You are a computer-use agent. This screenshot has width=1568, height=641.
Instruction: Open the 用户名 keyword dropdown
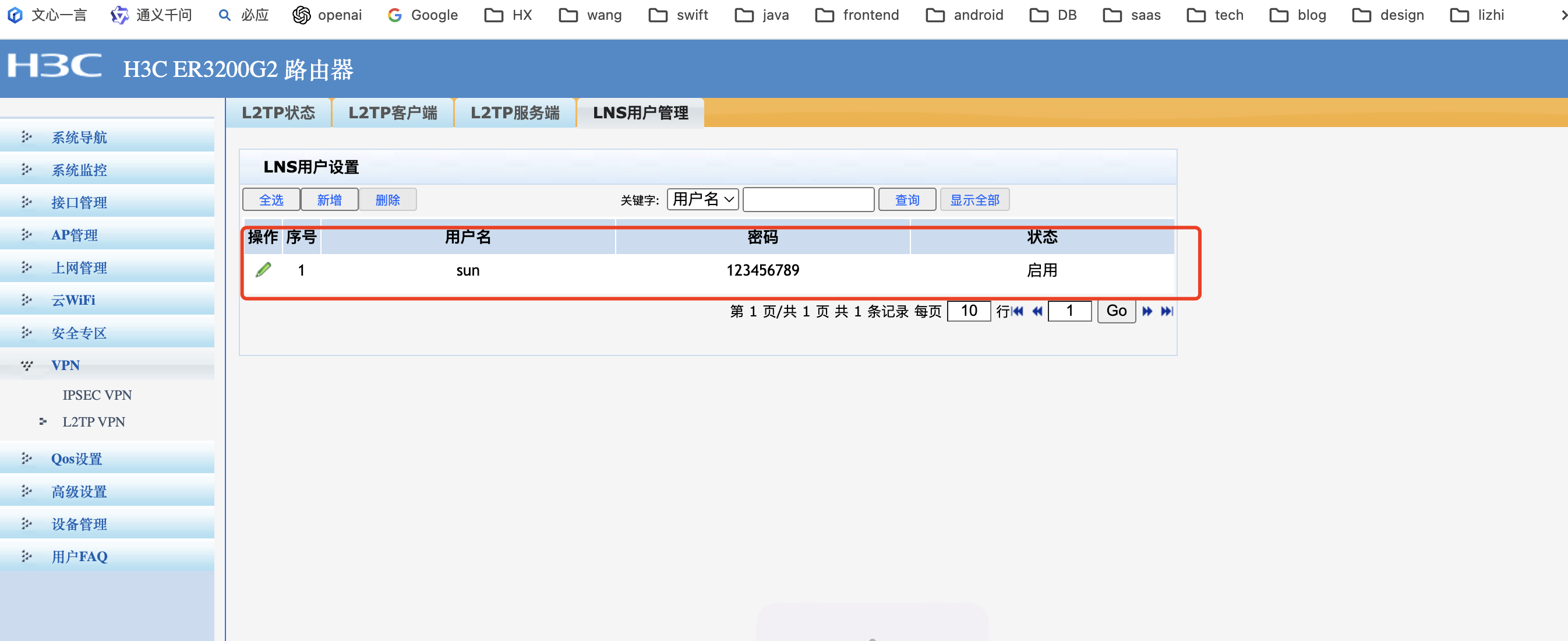pos(702,199)
